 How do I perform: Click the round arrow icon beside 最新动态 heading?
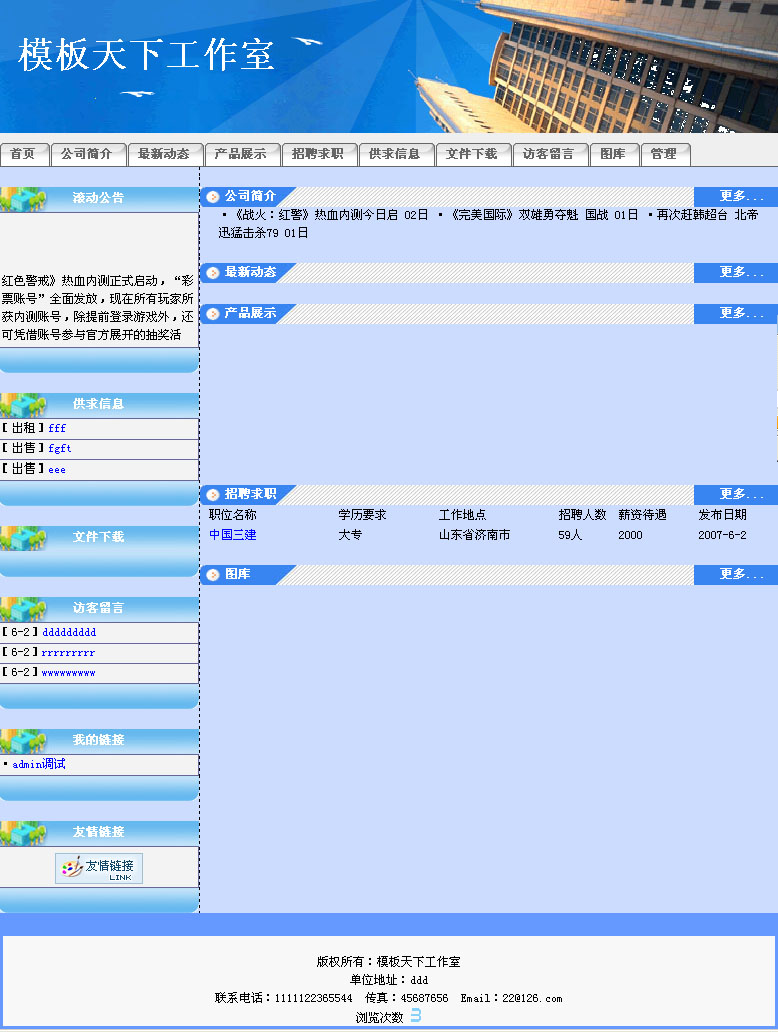click(x=213, y=273)
